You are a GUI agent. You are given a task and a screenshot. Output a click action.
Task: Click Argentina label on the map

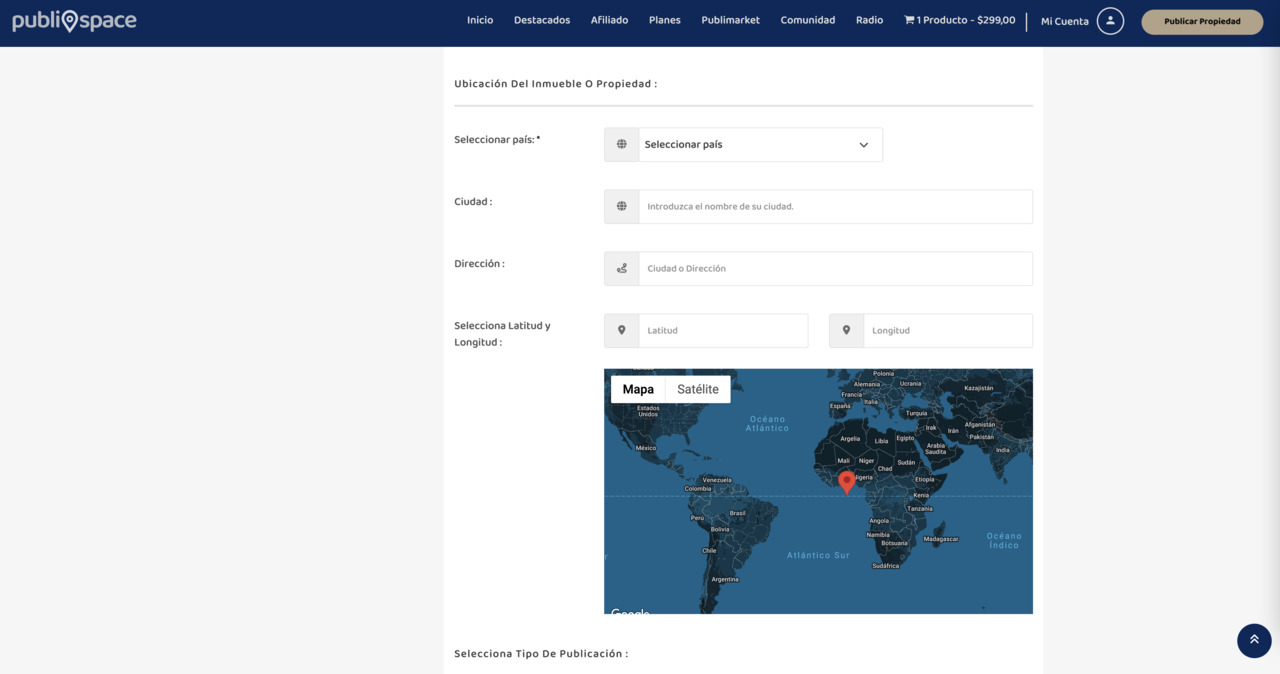point(725,579)
